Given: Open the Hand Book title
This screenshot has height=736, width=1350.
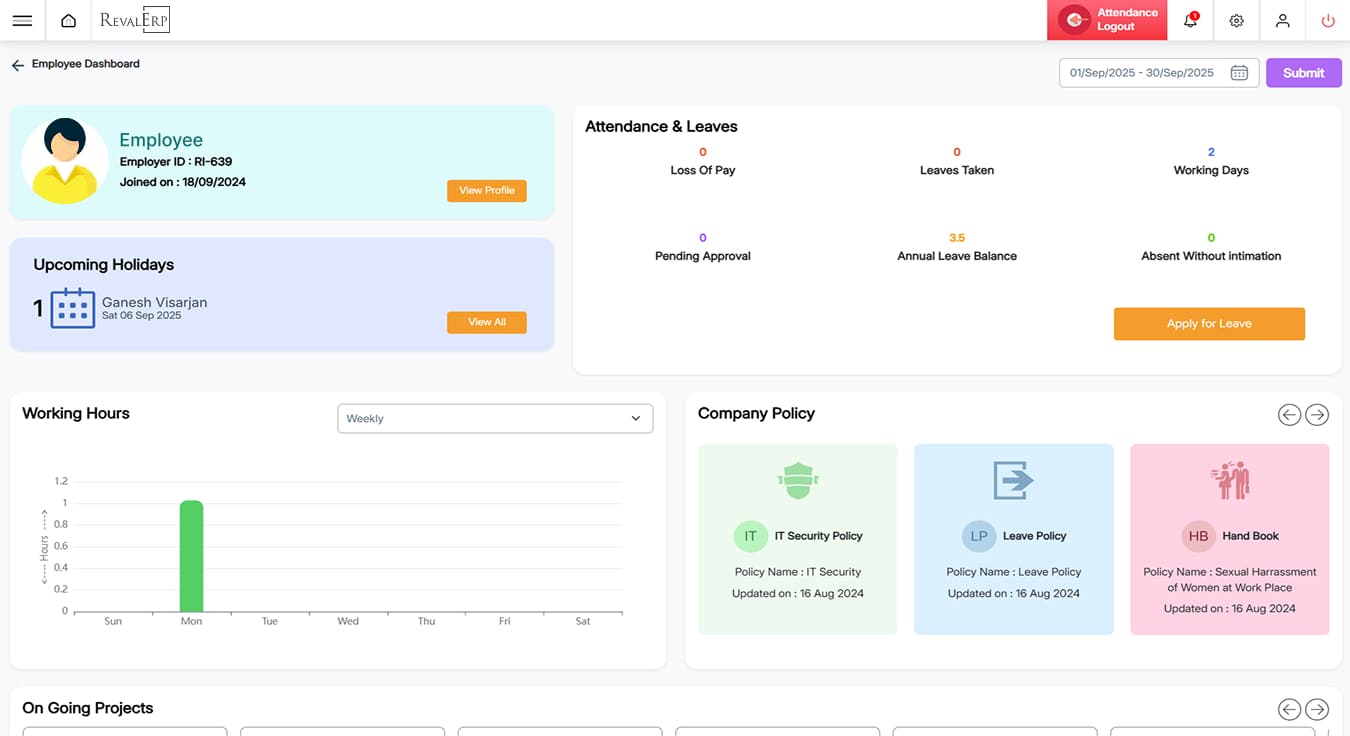Looking at the screenshot, I should [x=1250, y=536].
